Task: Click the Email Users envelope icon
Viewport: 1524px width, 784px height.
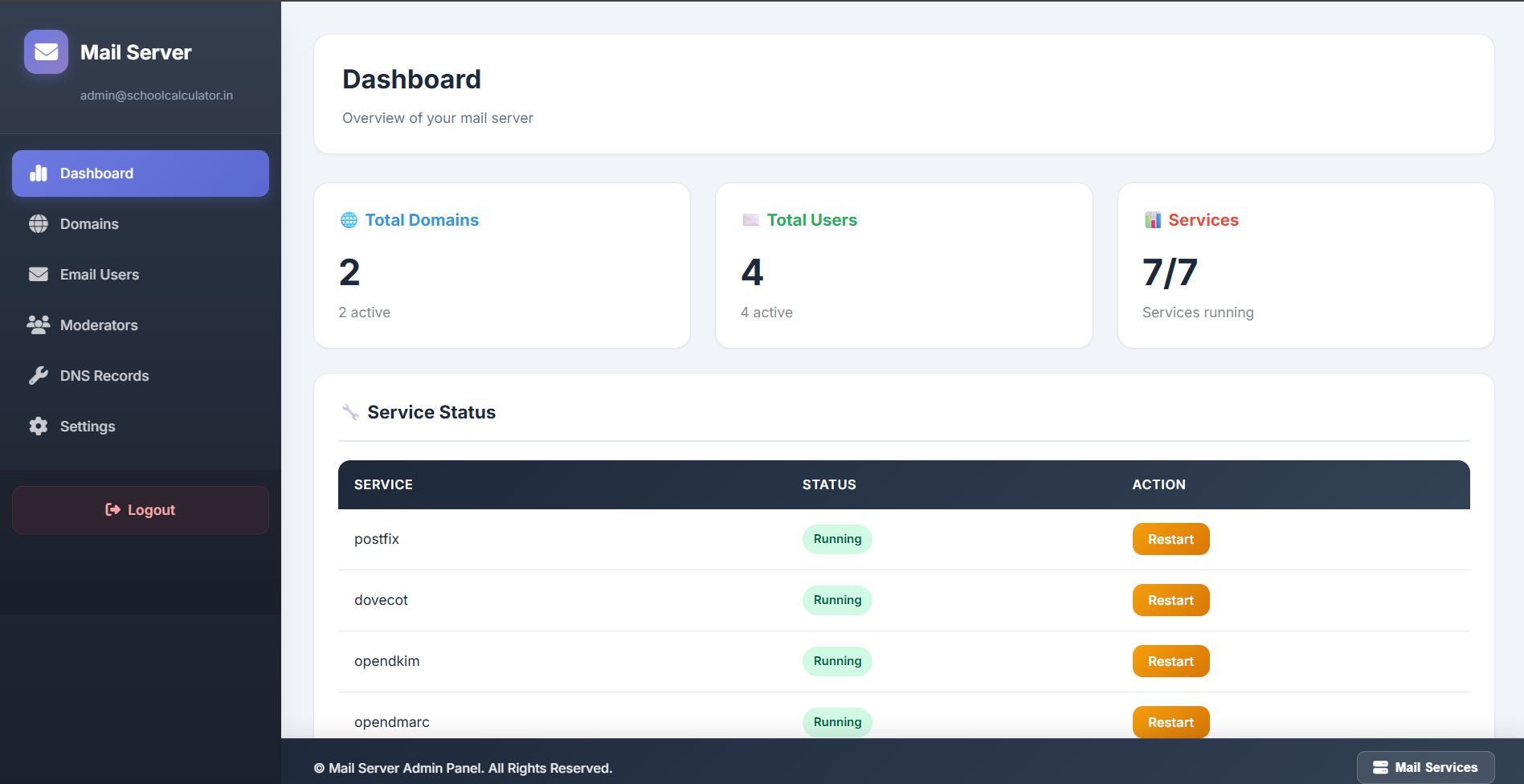Action: [x=39, y=275]
